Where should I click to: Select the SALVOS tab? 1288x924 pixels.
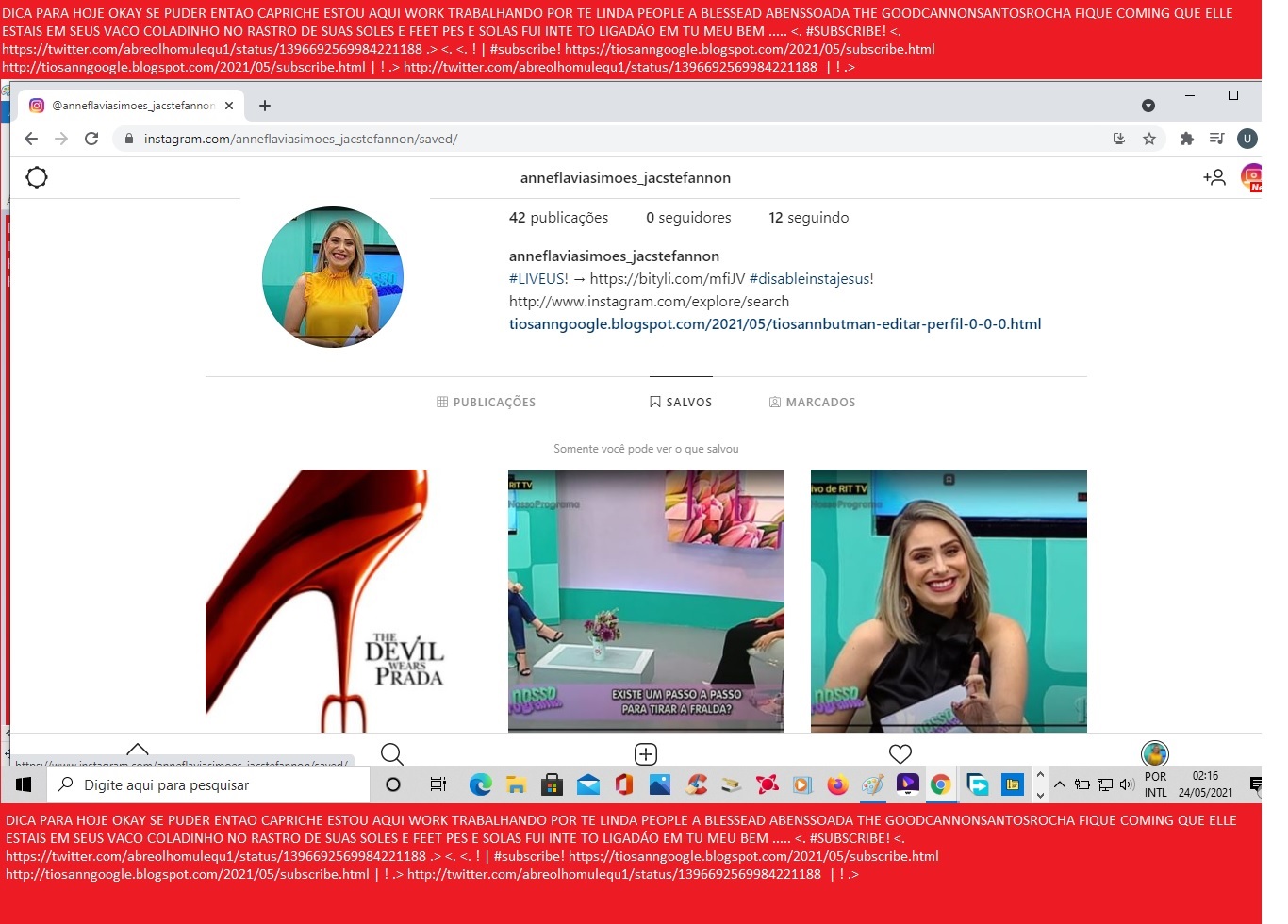(681, 402)
